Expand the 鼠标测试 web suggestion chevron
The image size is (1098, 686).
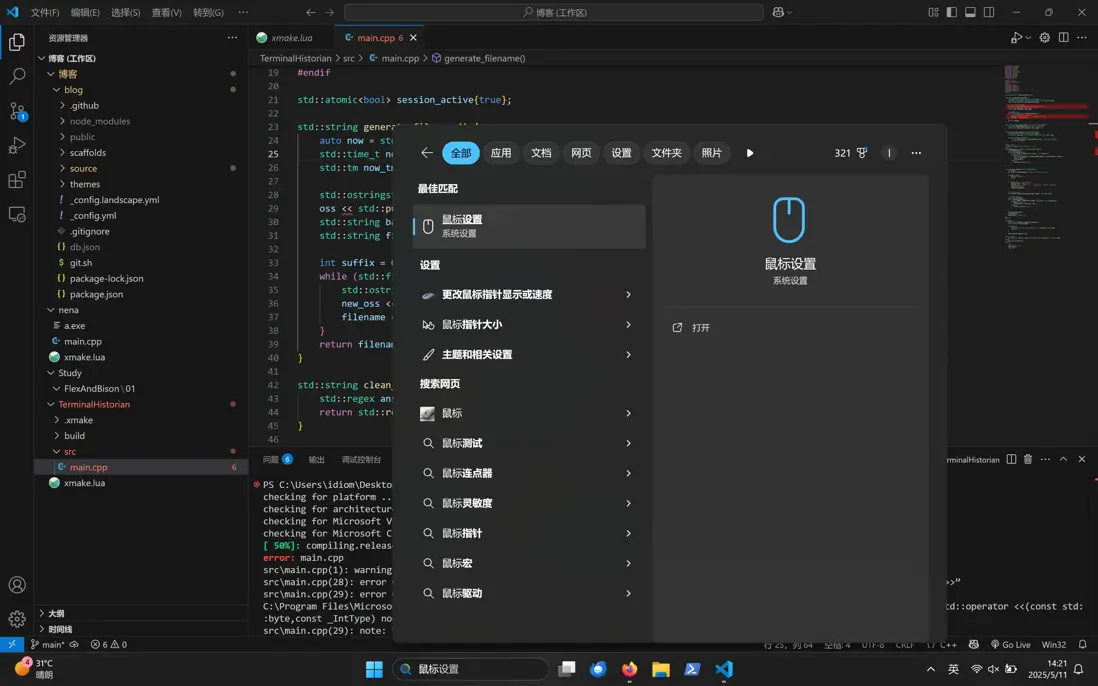click(x=628, y=443)
